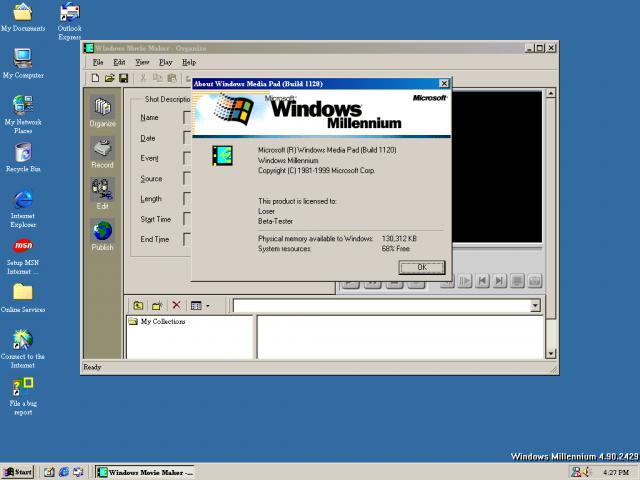
Task: Select the Edit sidebar icon
Action: [102, 194]
